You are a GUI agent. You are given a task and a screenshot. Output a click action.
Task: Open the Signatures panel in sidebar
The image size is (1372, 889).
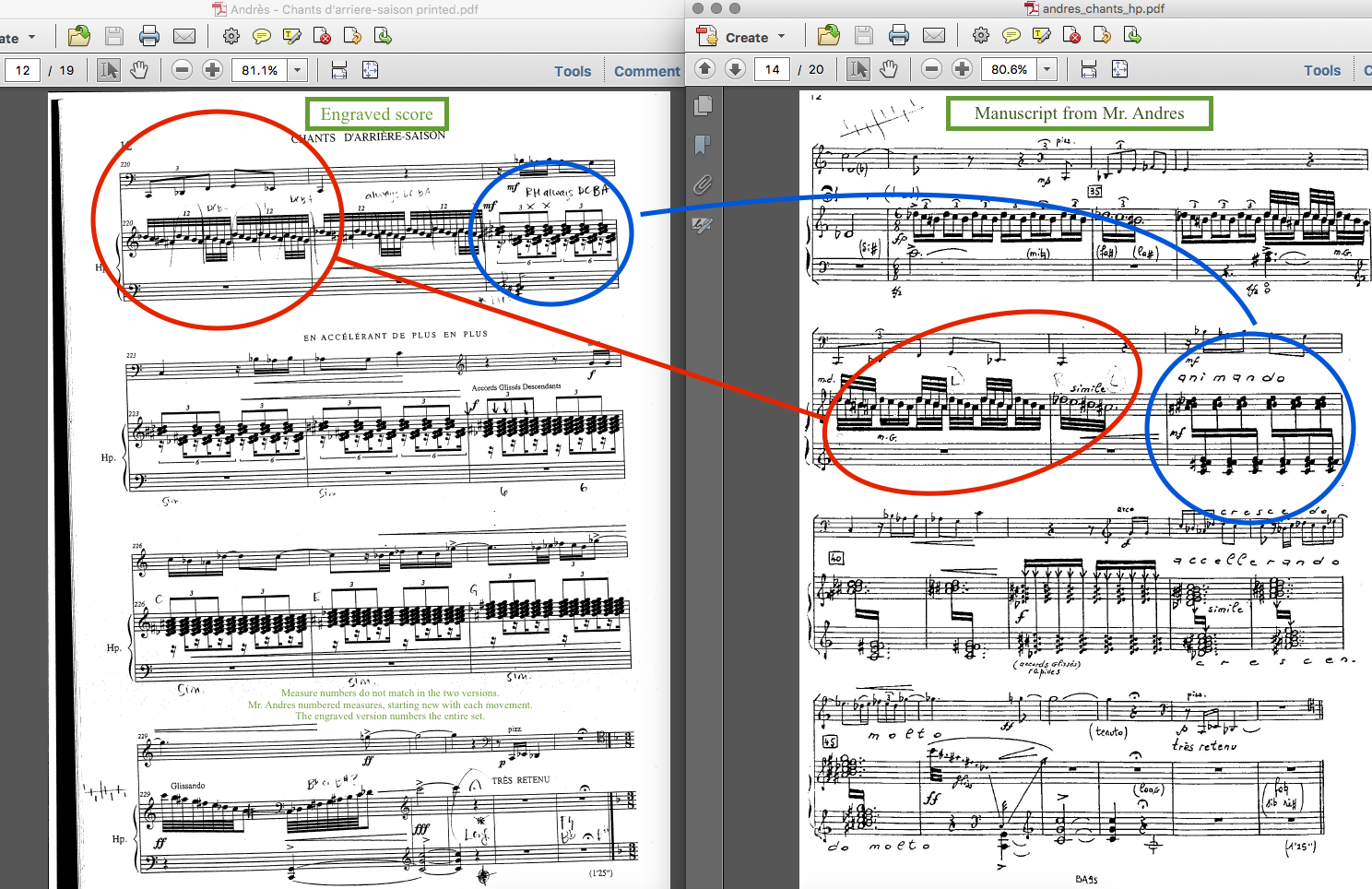(703, 224)
